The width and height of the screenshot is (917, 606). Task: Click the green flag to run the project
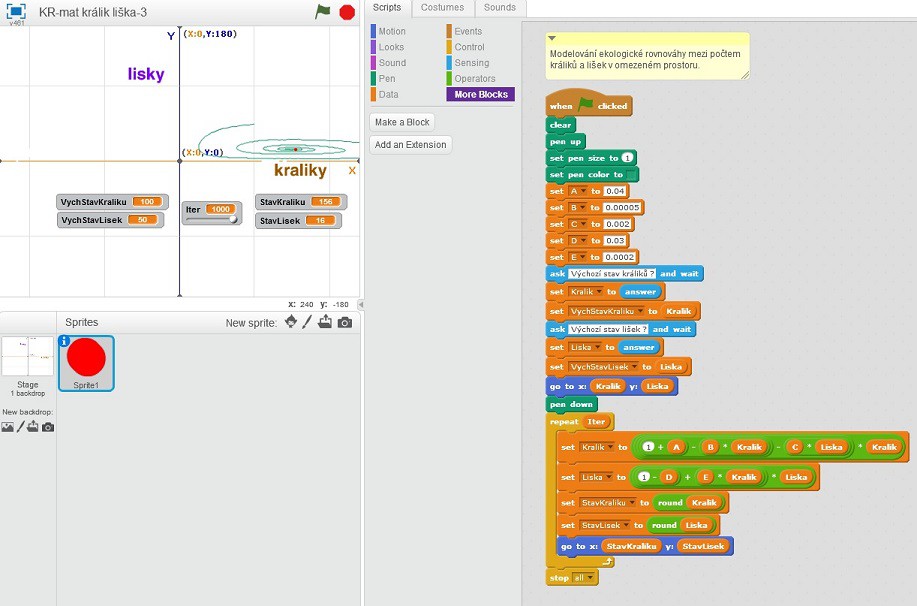[323, 12]
